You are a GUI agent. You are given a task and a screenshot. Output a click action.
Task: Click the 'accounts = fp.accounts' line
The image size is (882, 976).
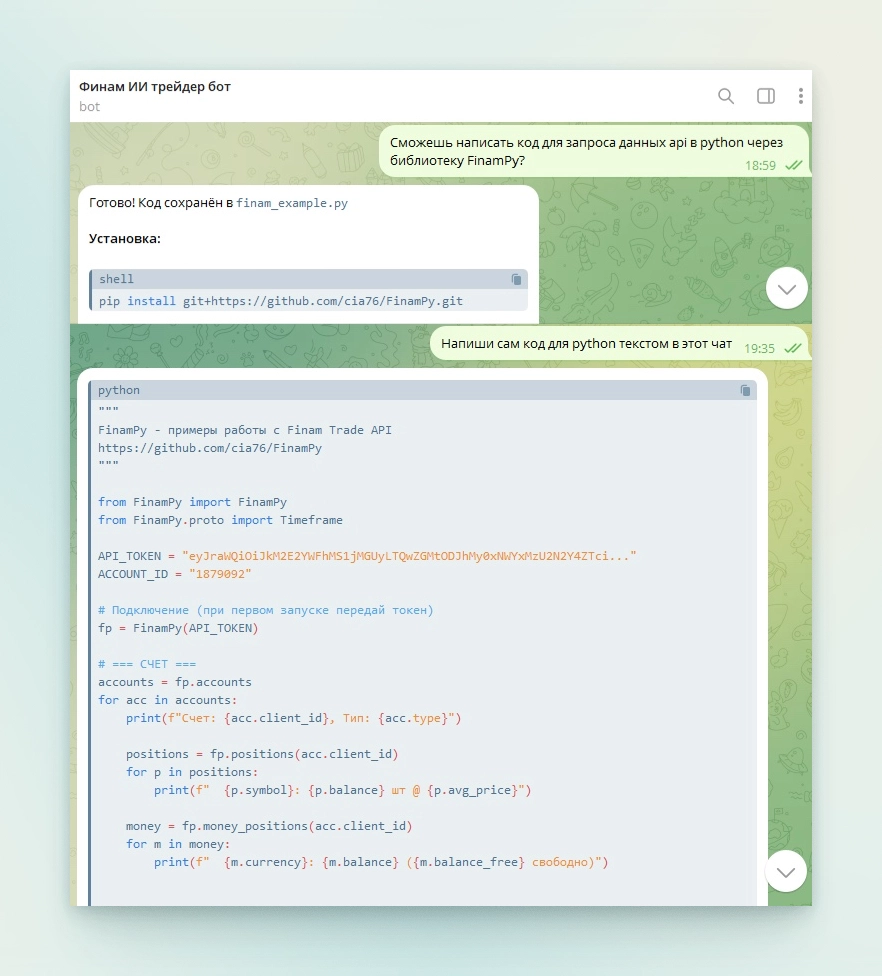coord(175,682)
